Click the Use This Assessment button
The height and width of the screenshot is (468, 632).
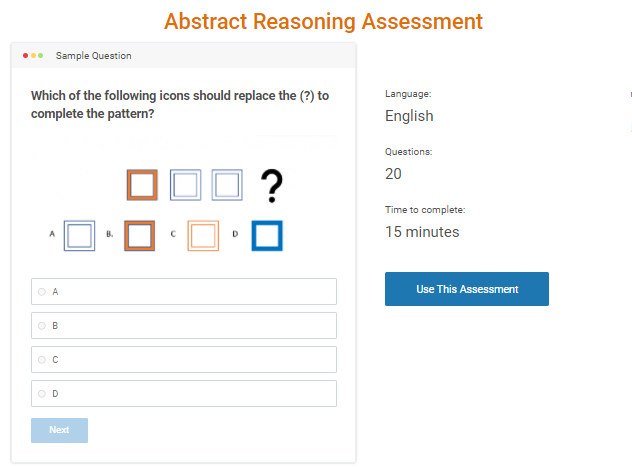click(x=467, y=289)
